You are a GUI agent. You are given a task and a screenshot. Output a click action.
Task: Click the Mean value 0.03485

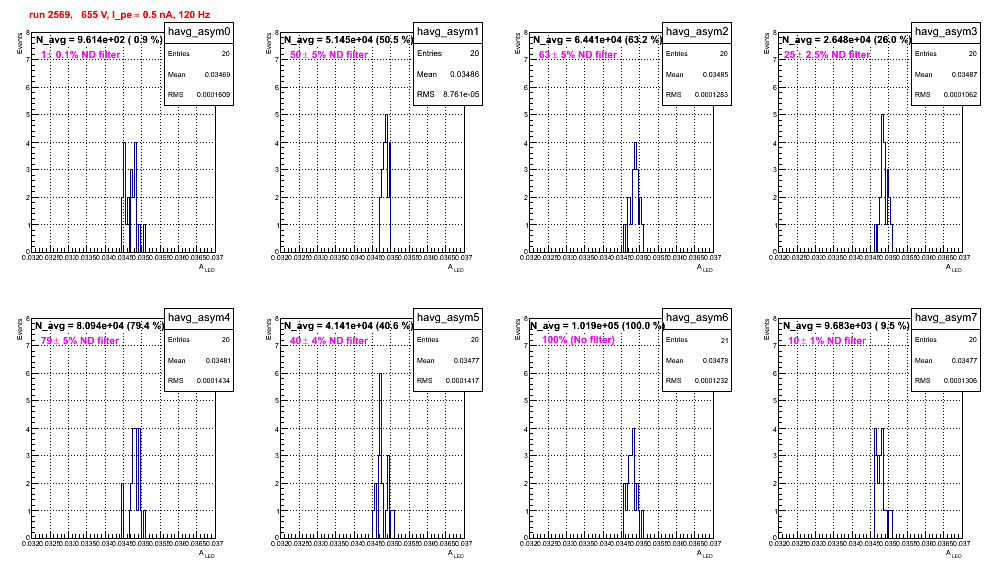point(715,74)
